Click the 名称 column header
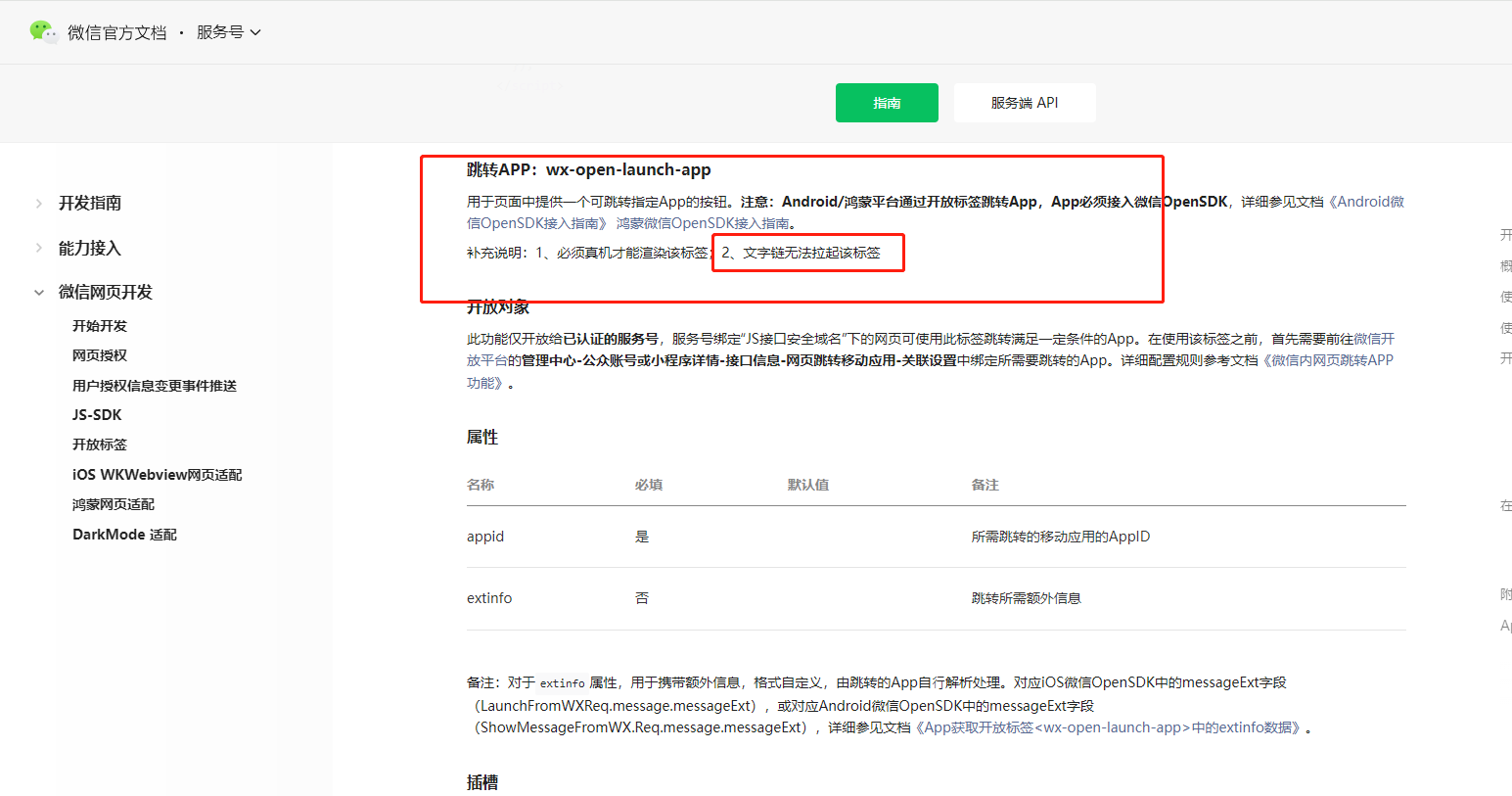Image resolution: width=1512 pixels, height=796 pixels. click(481, 485)
